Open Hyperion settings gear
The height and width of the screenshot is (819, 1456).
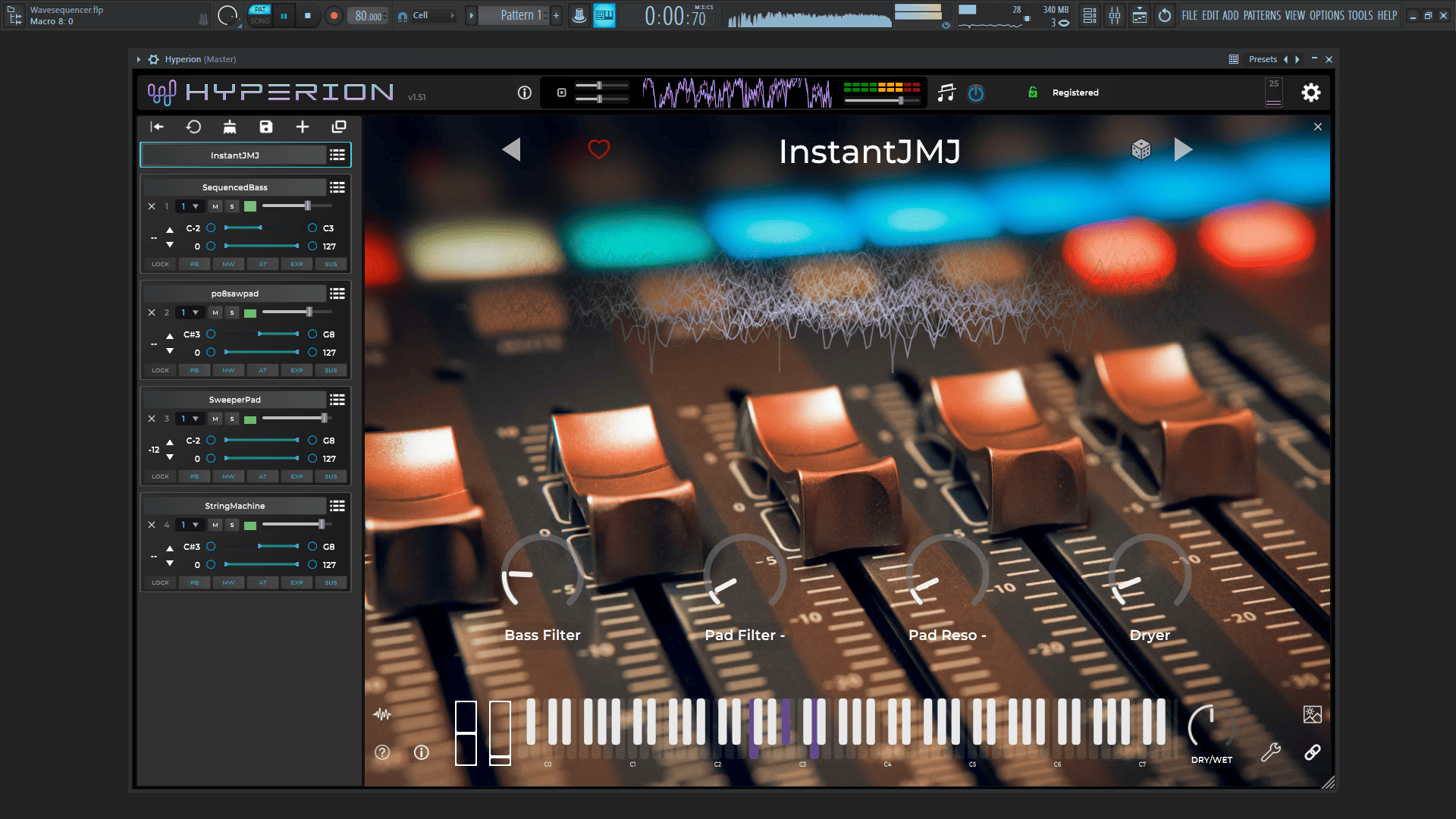[x=1310, y=93]
